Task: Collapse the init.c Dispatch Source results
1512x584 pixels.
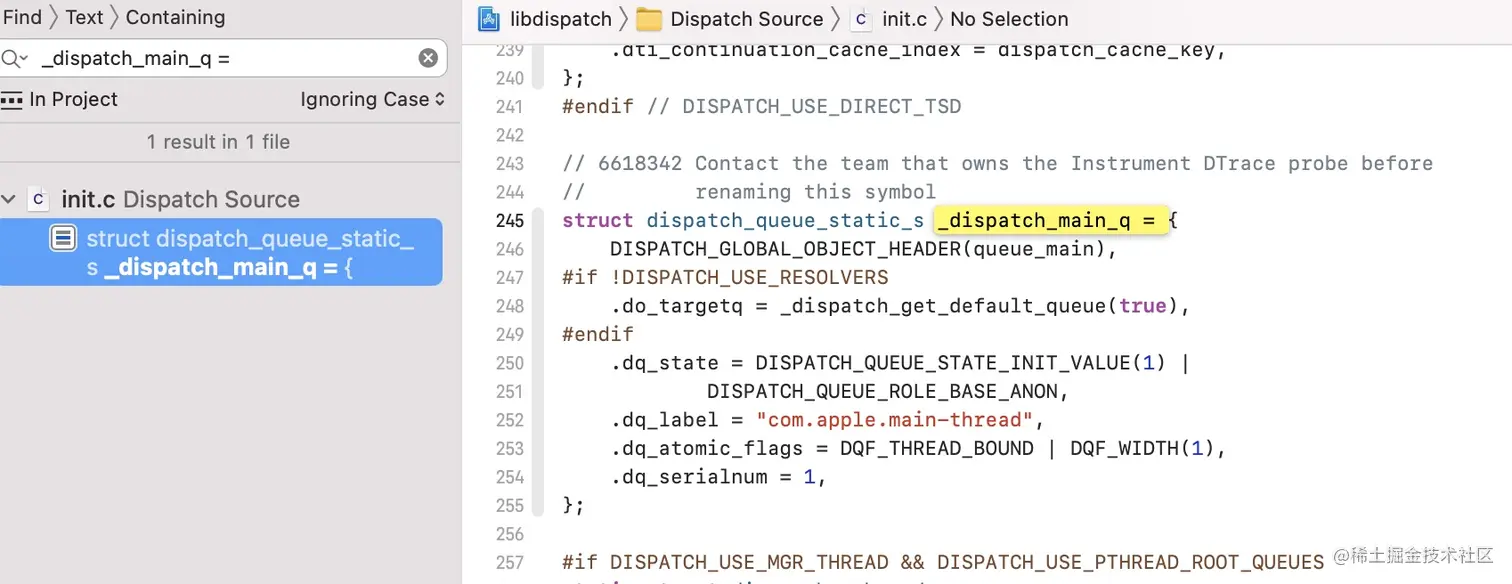Action: pos(9,199)
